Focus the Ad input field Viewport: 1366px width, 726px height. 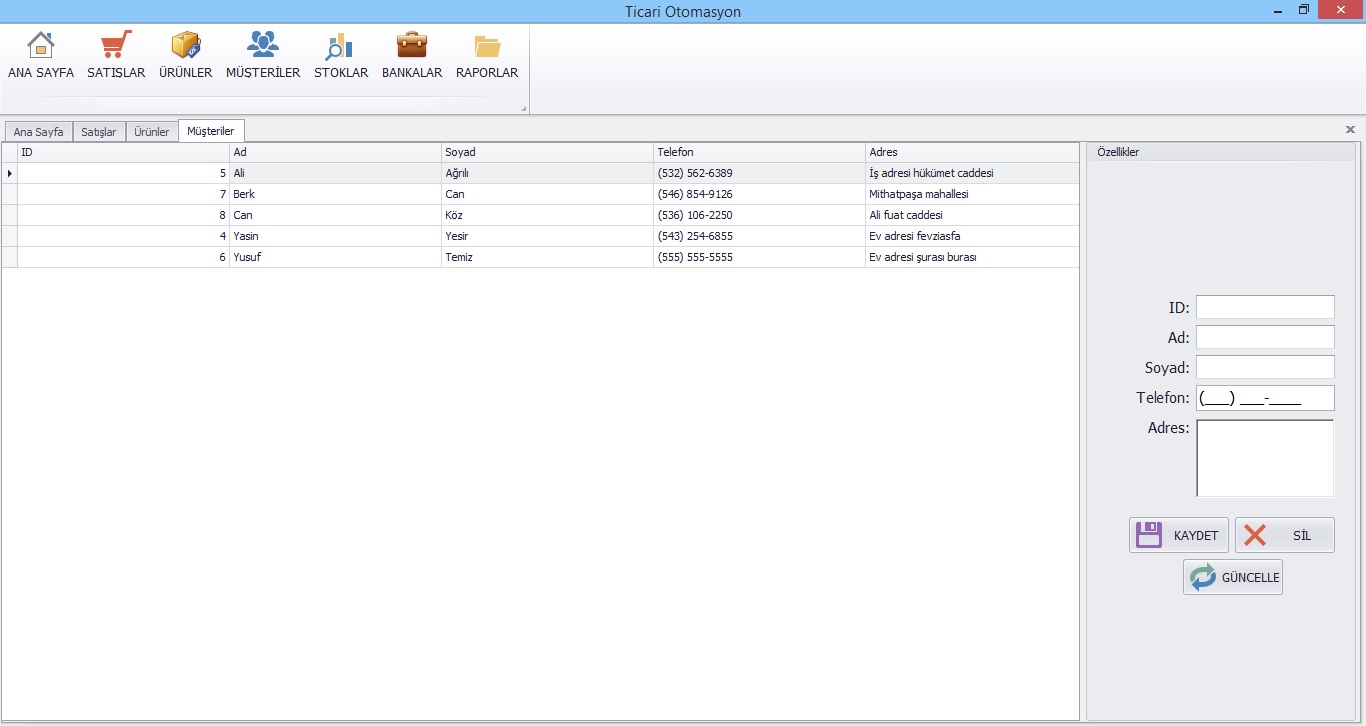click(1265, 337)
